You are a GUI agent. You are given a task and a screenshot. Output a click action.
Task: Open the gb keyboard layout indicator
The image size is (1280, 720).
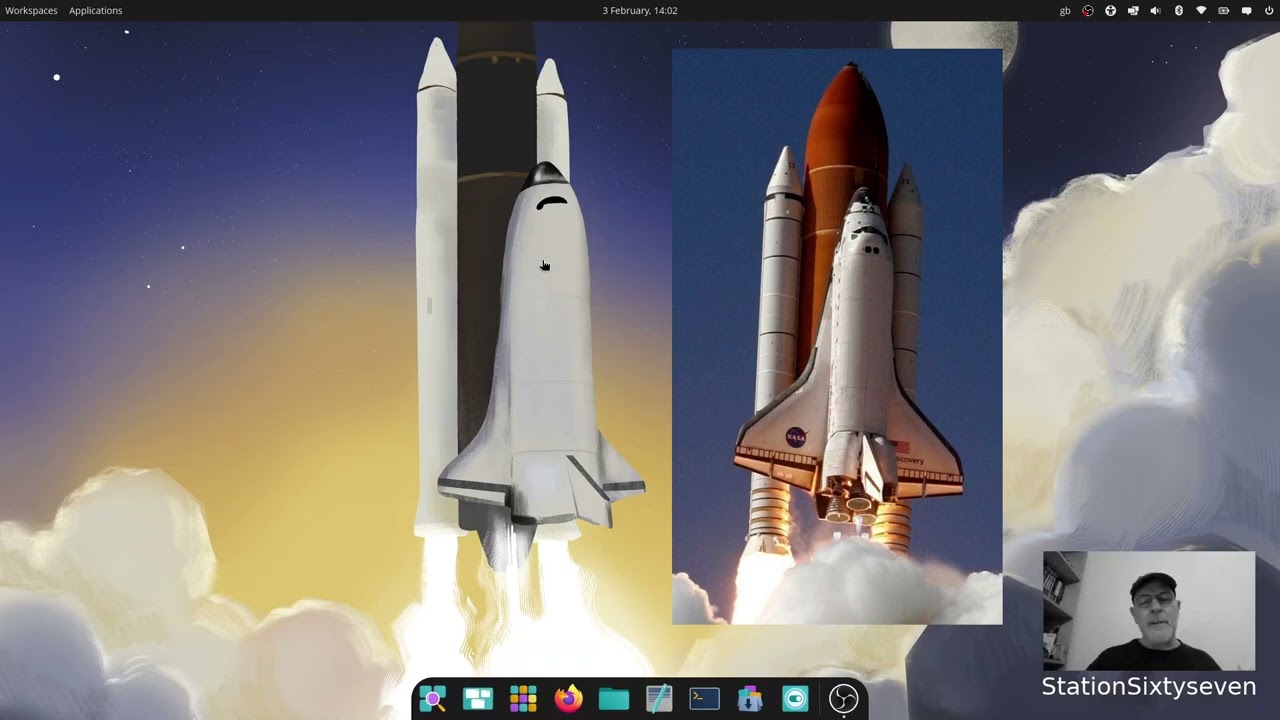tap(1065, 10)
